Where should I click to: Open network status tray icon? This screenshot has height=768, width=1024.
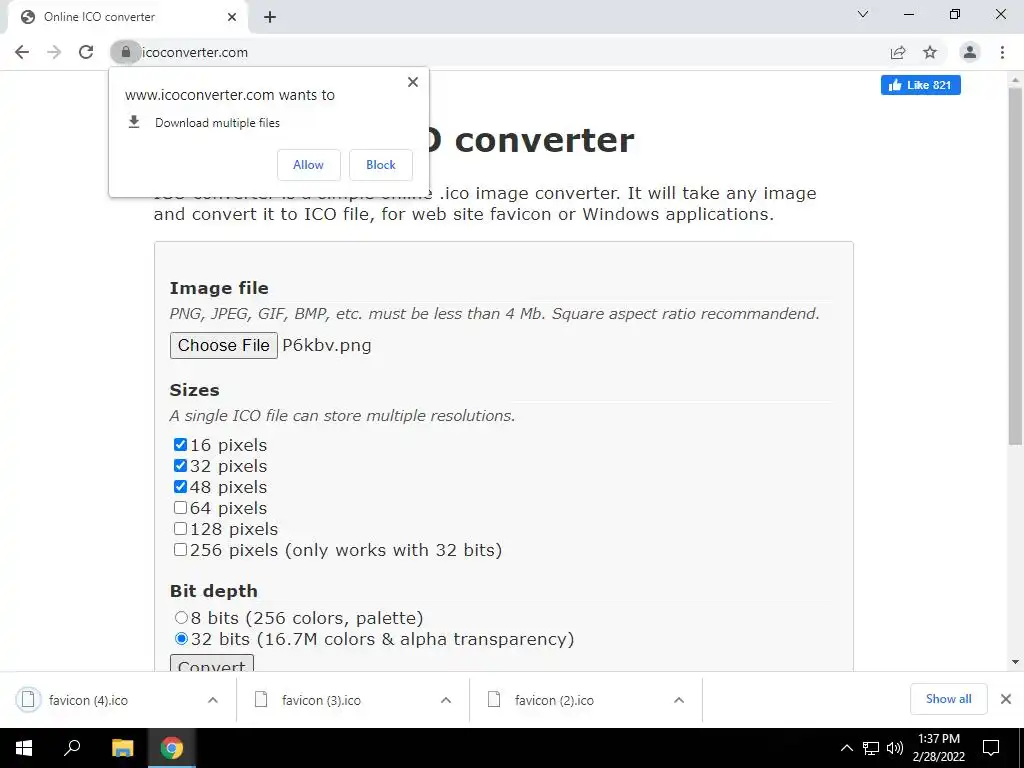click(871, 748)
